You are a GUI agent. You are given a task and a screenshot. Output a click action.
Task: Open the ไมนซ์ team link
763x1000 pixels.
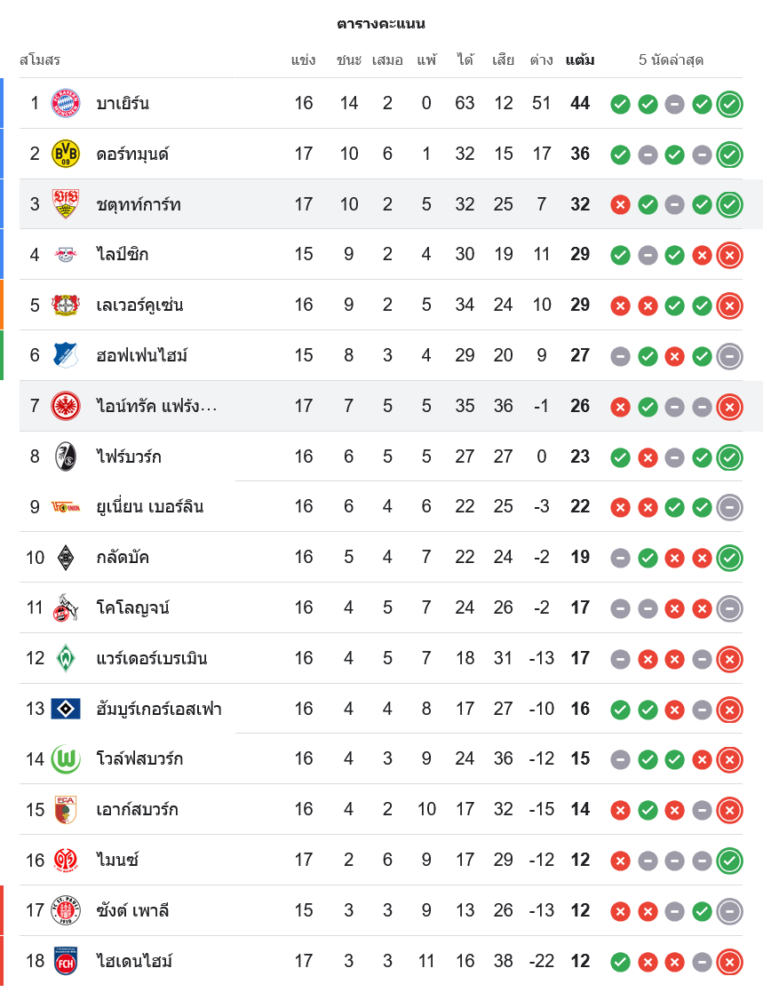click(x=117, y=860)
